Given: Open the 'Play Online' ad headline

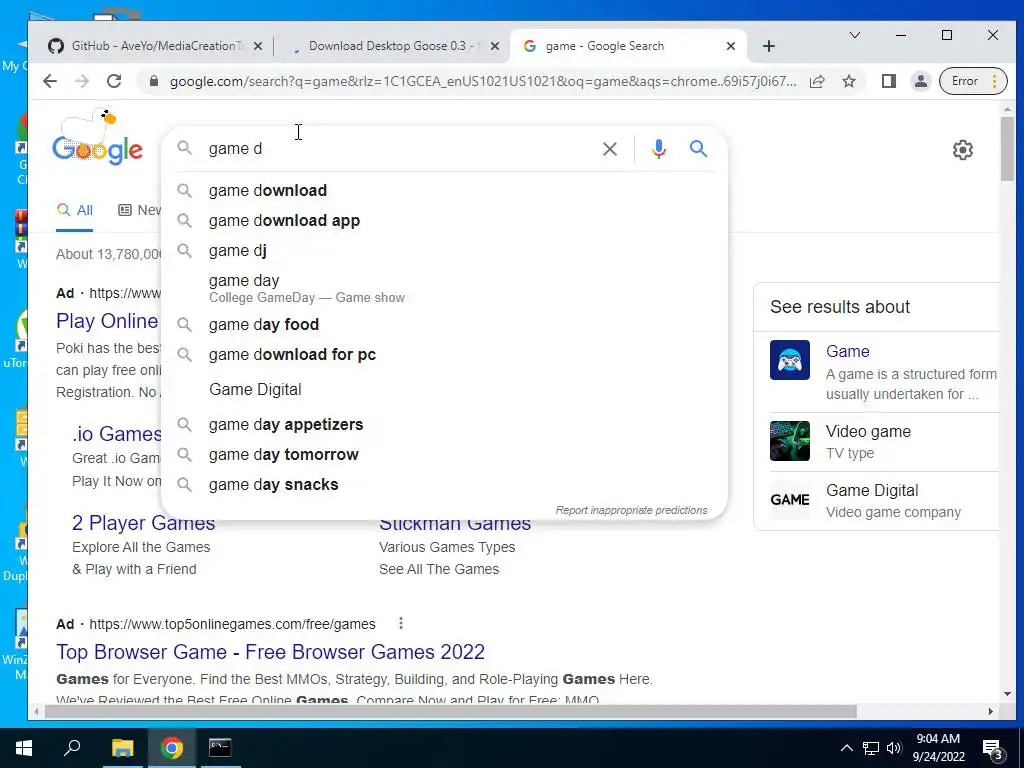Looking at the screenshot, I should click(107, 321).
